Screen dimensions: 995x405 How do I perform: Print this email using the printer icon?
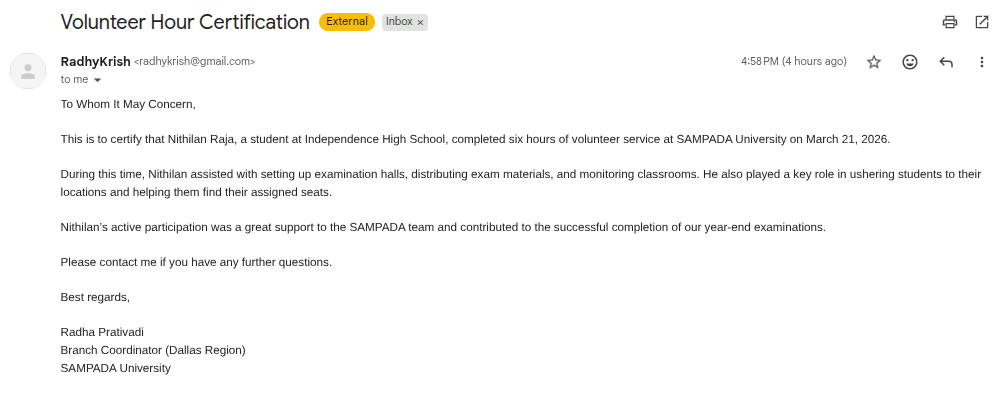950,22
